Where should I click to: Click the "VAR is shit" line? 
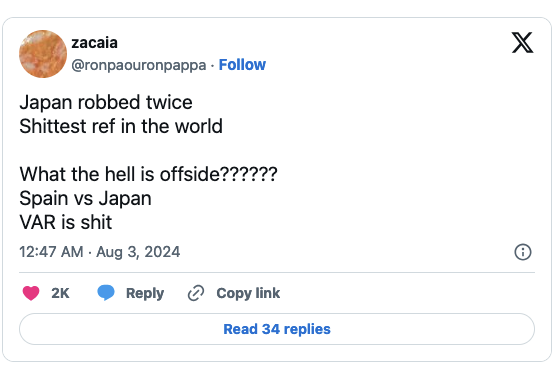pos(66,222)
